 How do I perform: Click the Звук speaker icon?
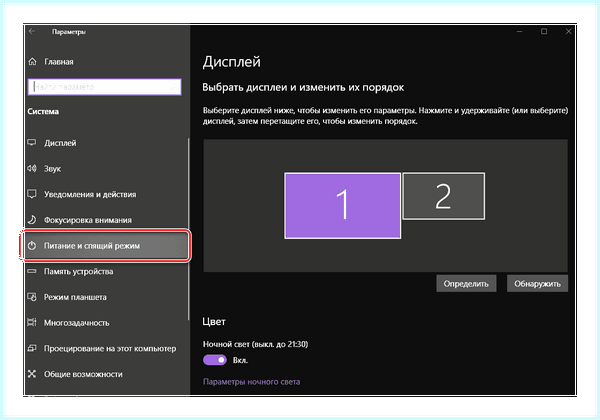point(32,168)
